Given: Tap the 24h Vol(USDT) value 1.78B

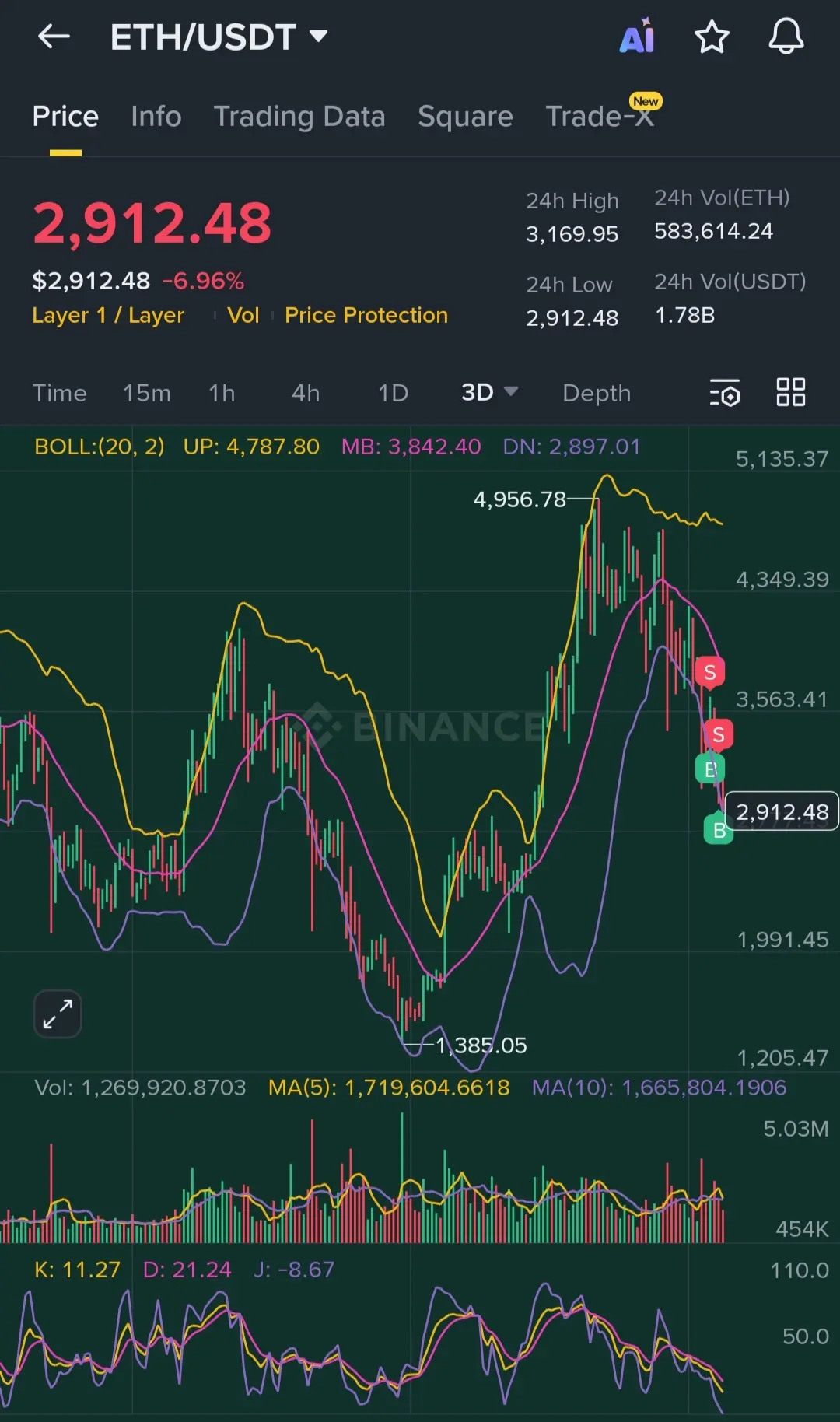Looking at the screenshot, I should (684, 315).
